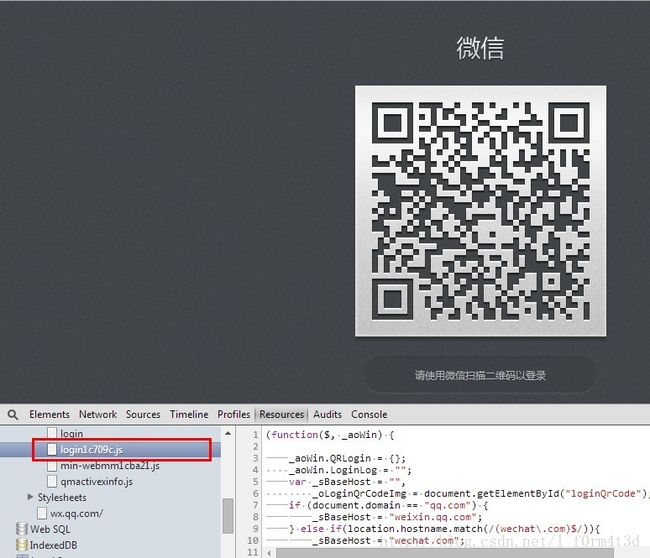Click the DevTools search magnifier icon
The height and width of the screenshot is (558, 650).
13,415
